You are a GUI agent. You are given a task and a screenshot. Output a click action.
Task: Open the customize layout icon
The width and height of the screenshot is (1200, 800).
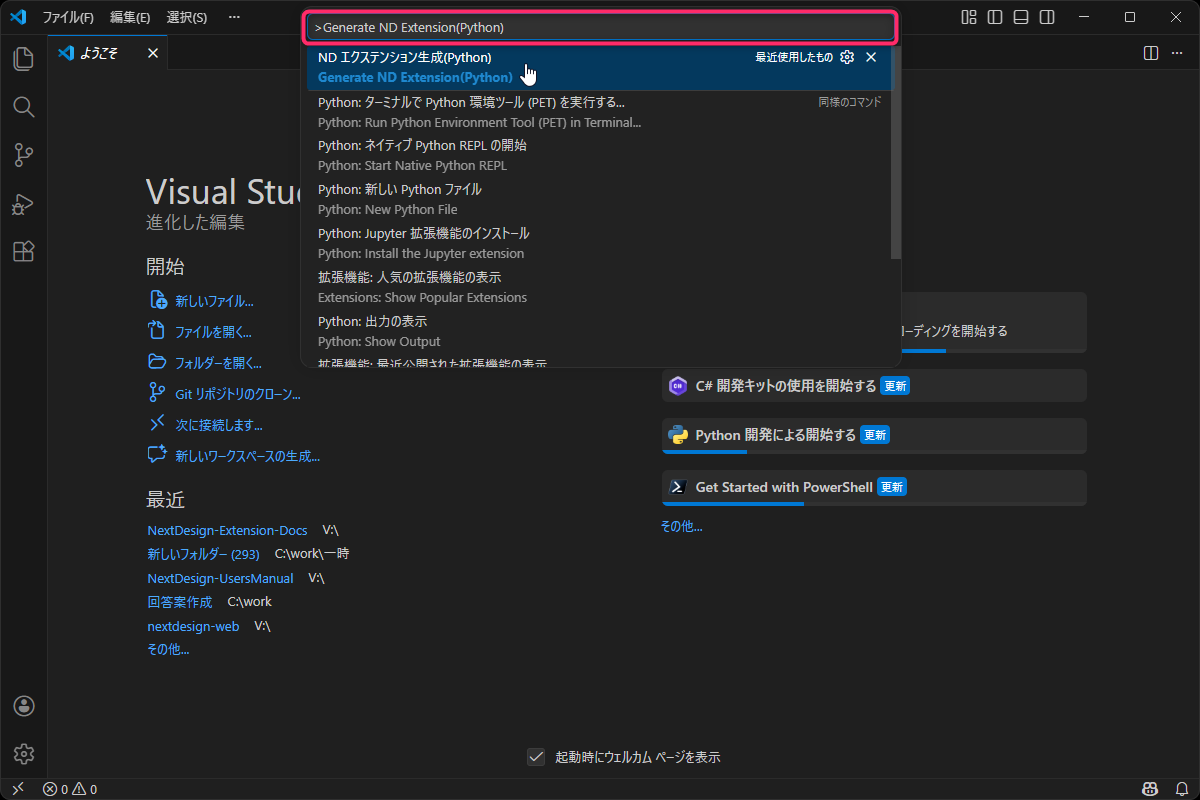point(968,17)
